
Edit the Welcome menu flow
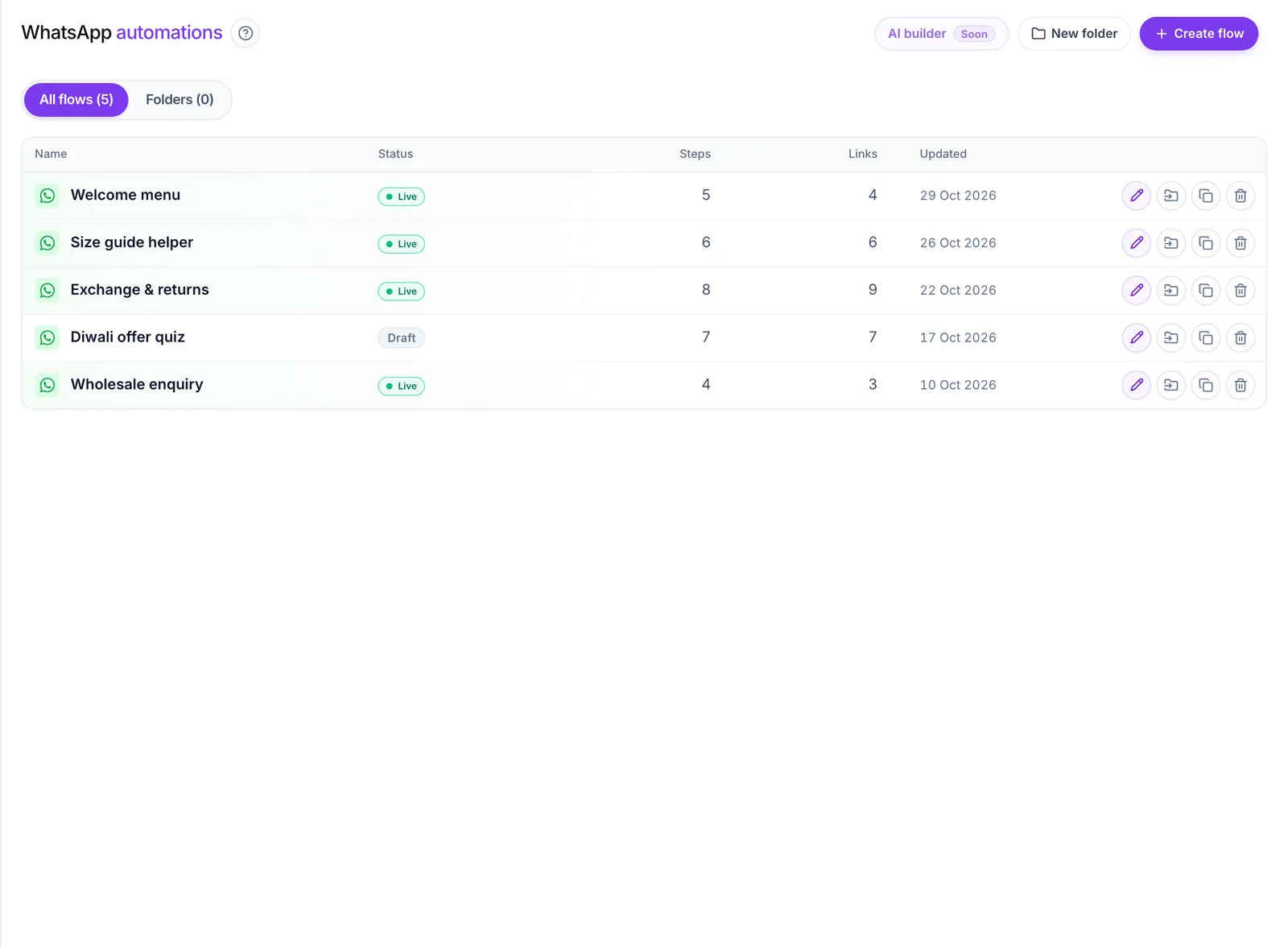tap(1136, 196)
